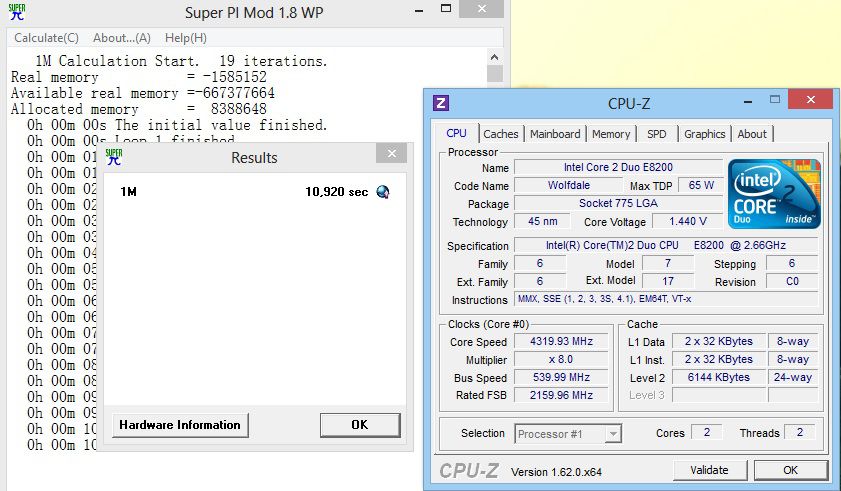
Task: Click the Ext. Model value 17
Action: point(668,281)
